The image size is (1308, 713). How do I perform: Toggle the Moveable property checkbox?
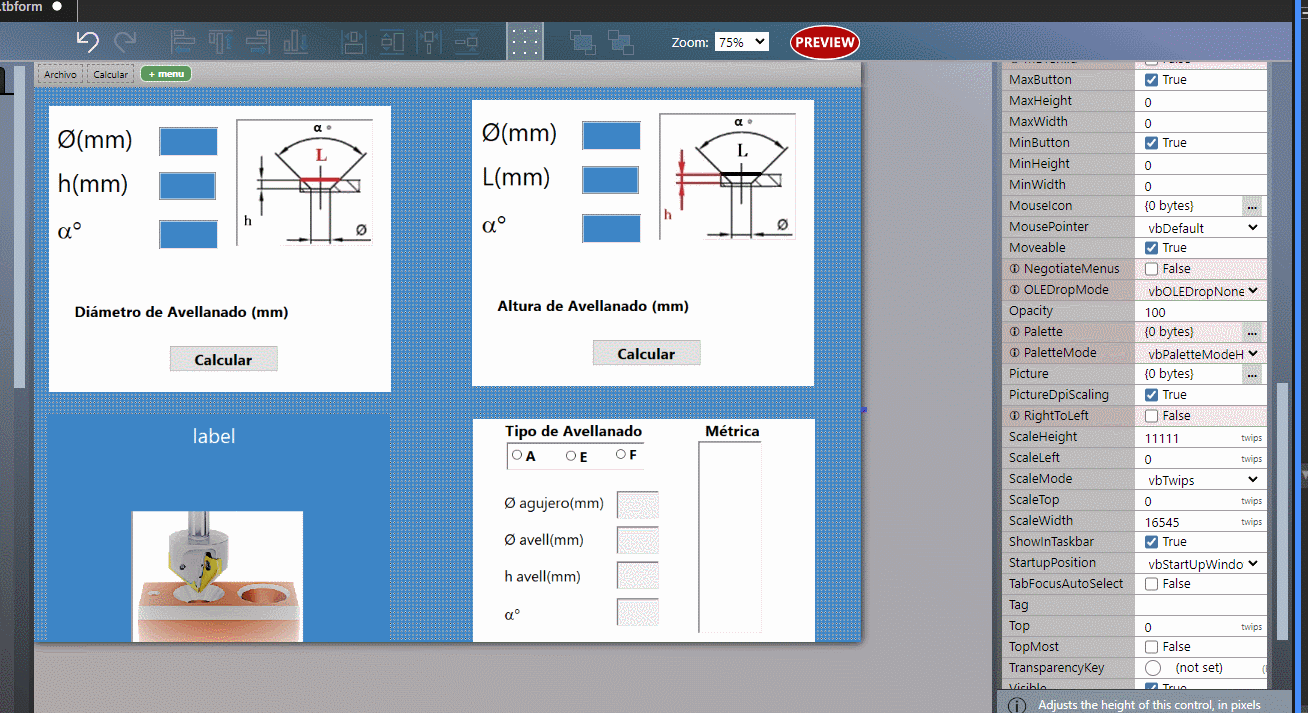(1151, 248)
